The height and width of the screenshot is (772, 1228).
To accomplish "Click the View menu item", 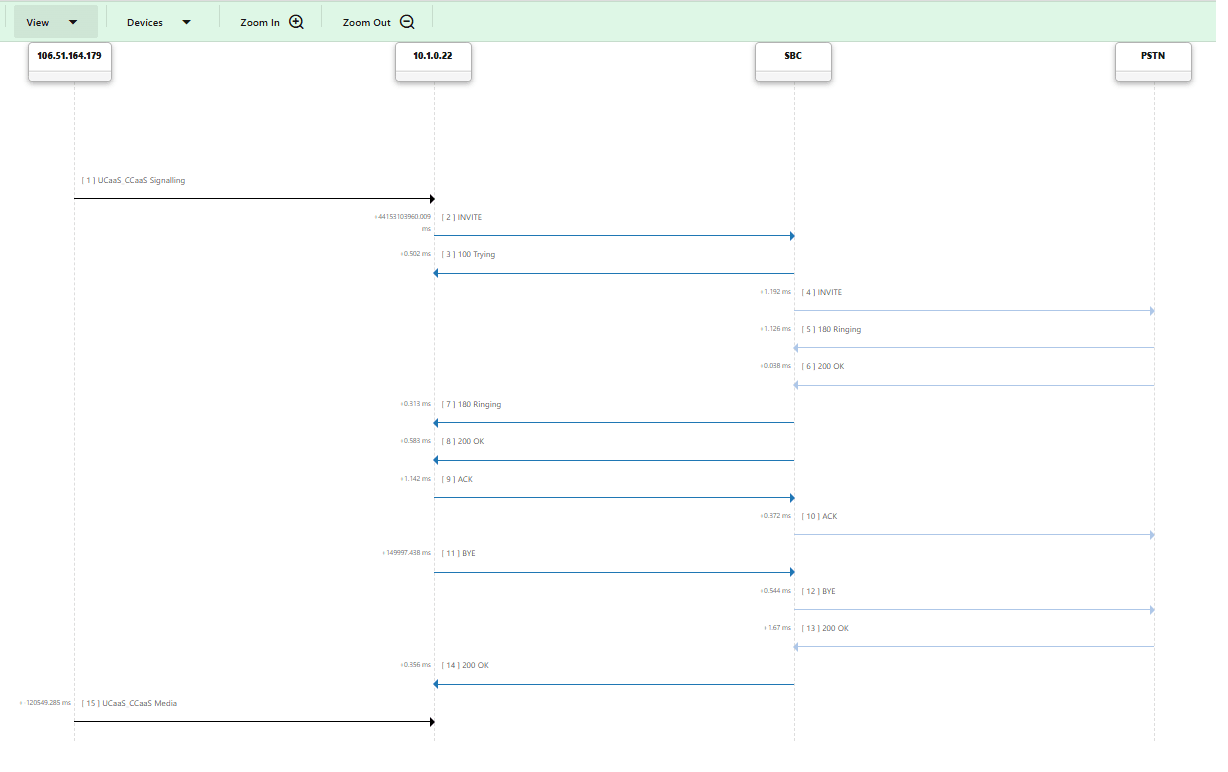I will coord(38,21).
